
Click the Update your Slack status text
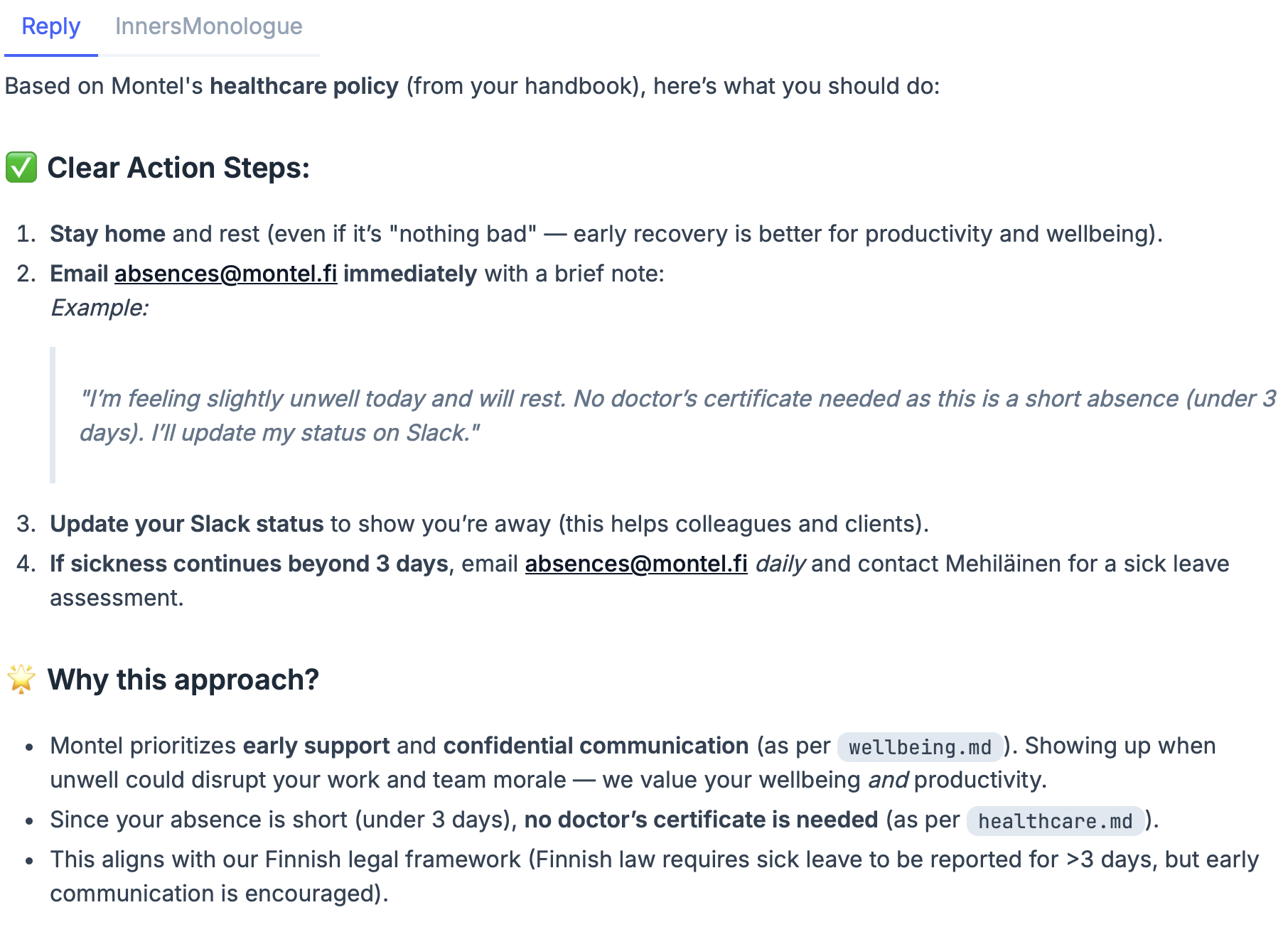click(x=186, y=524)
